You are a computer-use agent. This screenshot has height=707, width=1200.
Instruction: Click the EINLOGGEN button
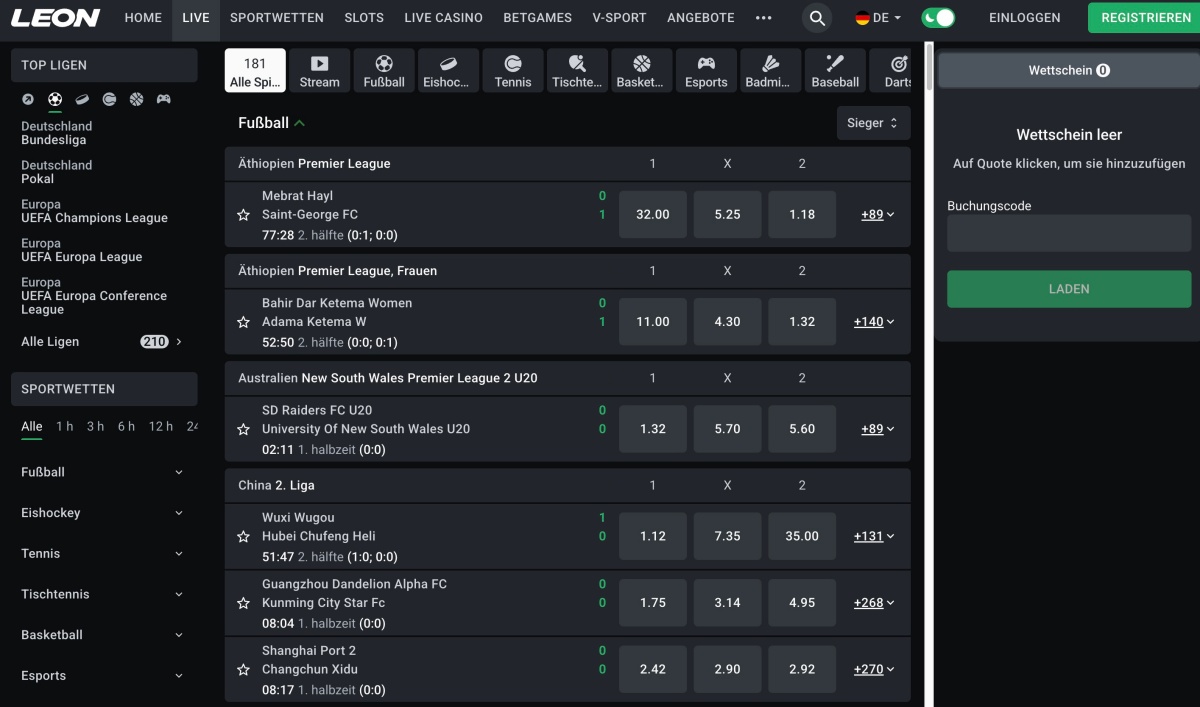click(x=1024, y=18)
